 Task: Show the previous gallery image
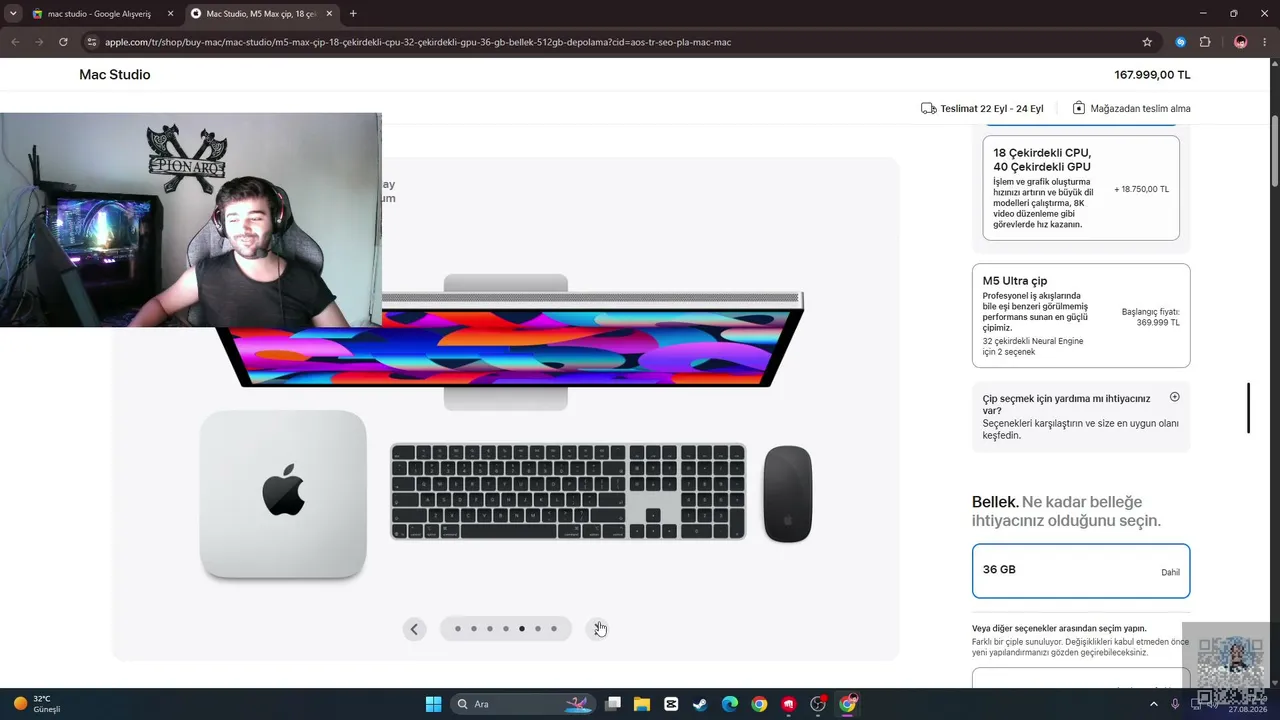[x=415, y=629]
